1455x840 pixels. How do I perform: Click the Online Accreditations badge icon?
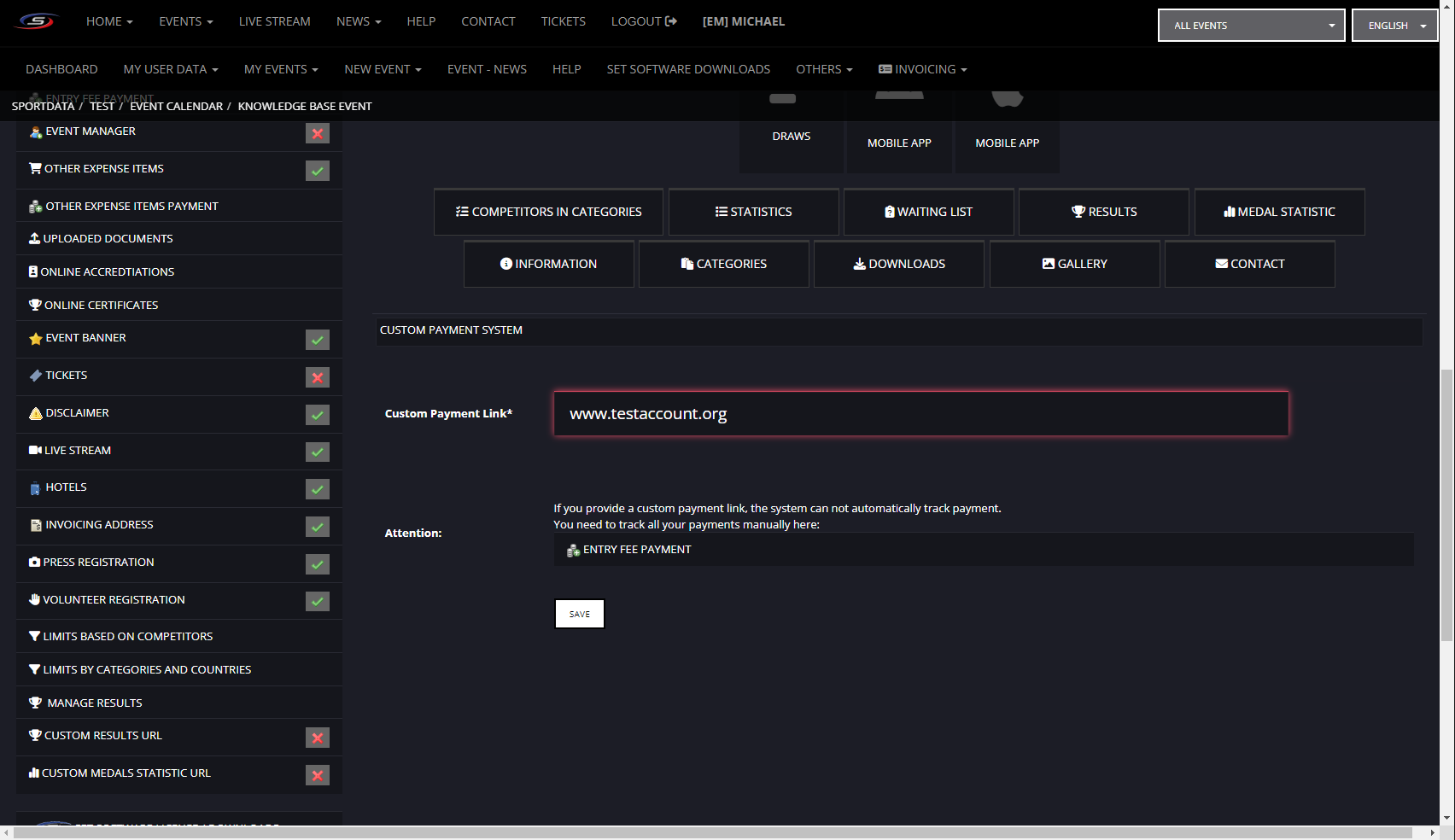33,271
